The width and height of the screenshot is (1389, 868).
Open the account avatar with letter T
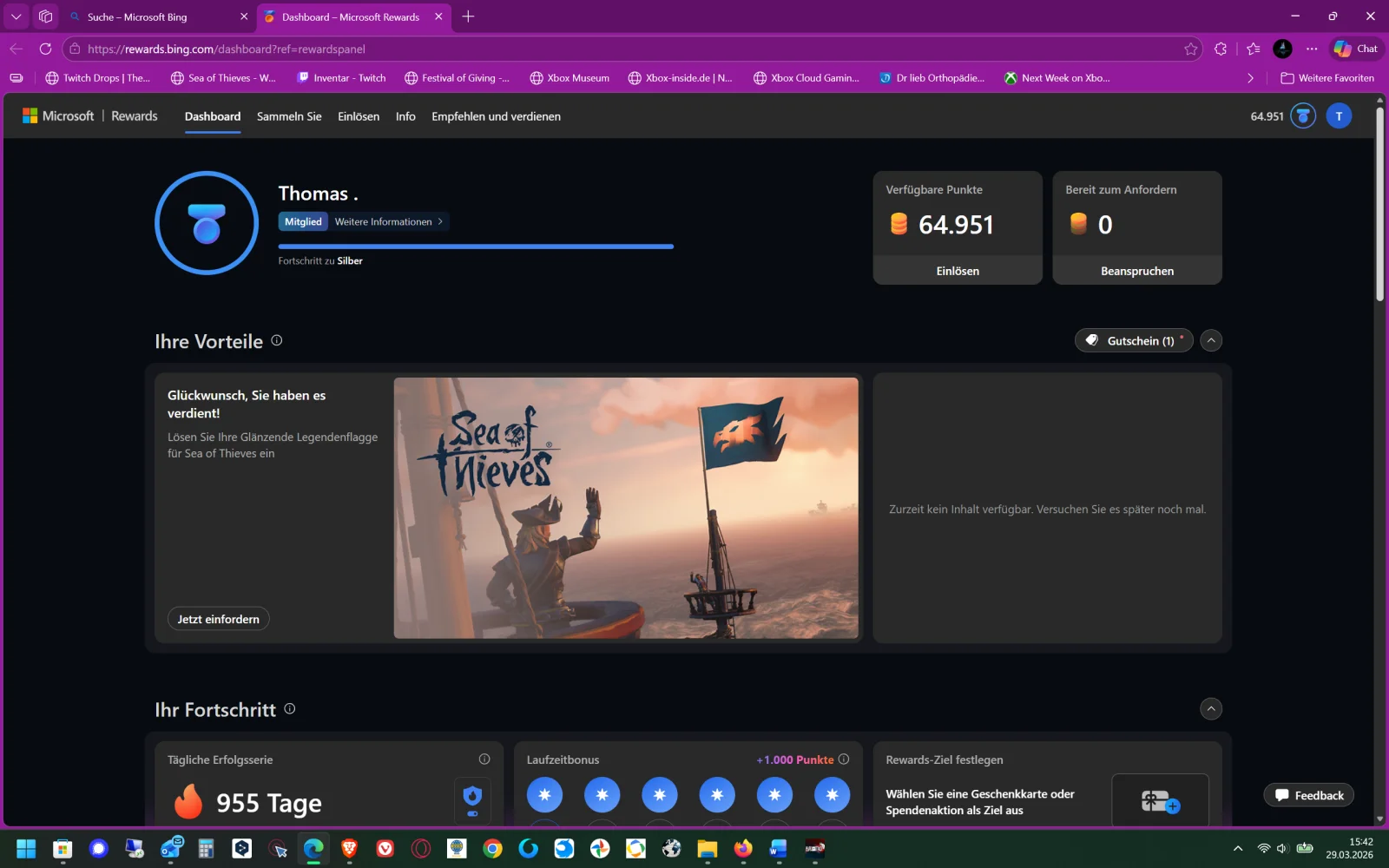(1339, 115)
